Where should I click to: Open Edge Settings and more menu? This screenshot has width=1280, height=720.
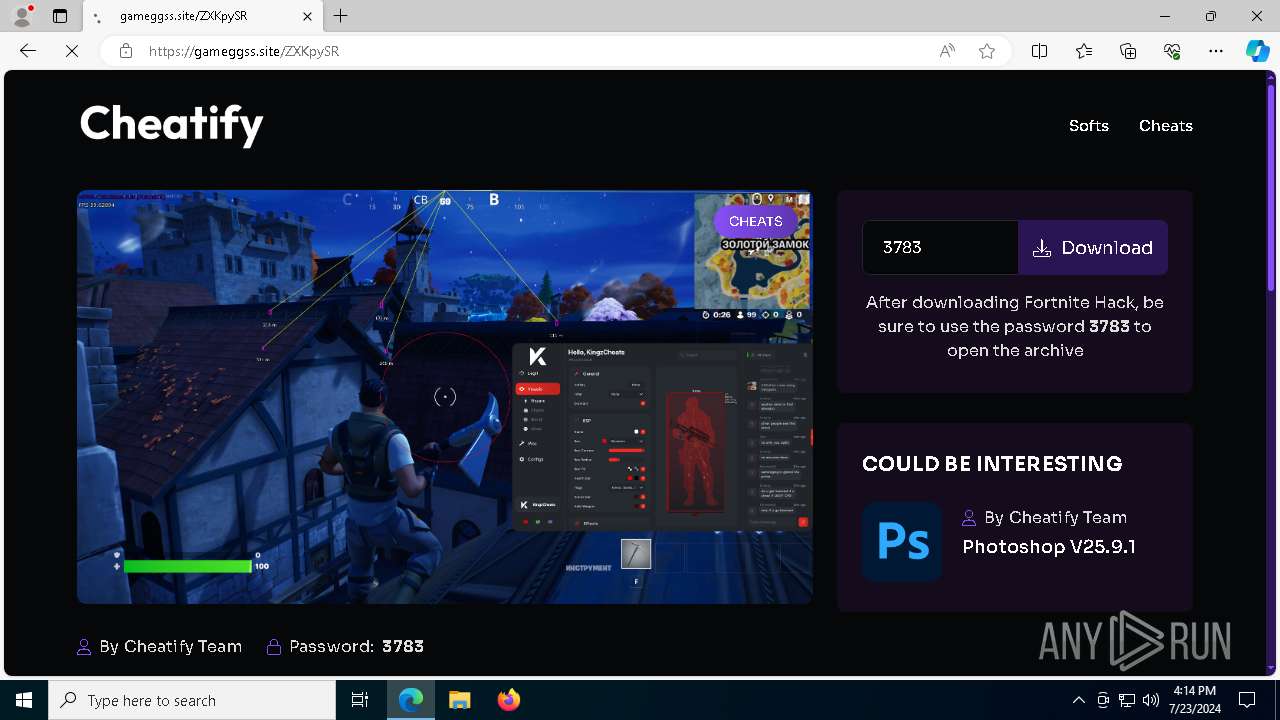point(1216,51)
